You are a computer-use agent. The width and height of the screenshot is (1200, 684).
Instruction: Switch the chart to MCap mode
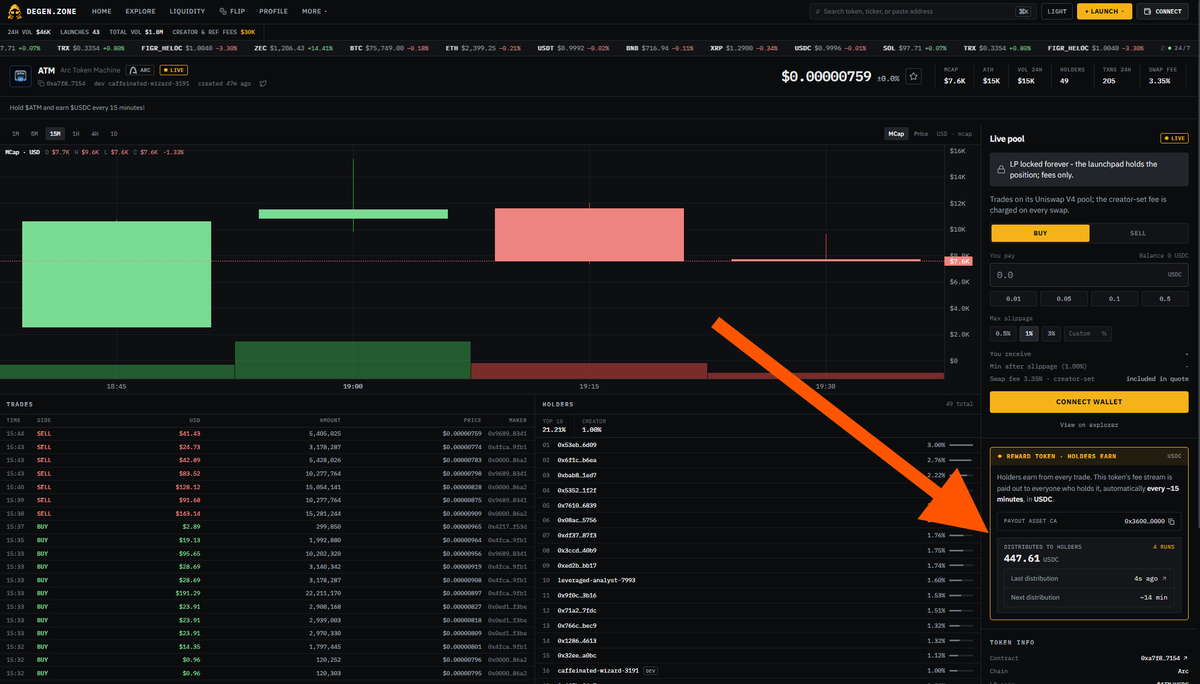coord(897,133)
